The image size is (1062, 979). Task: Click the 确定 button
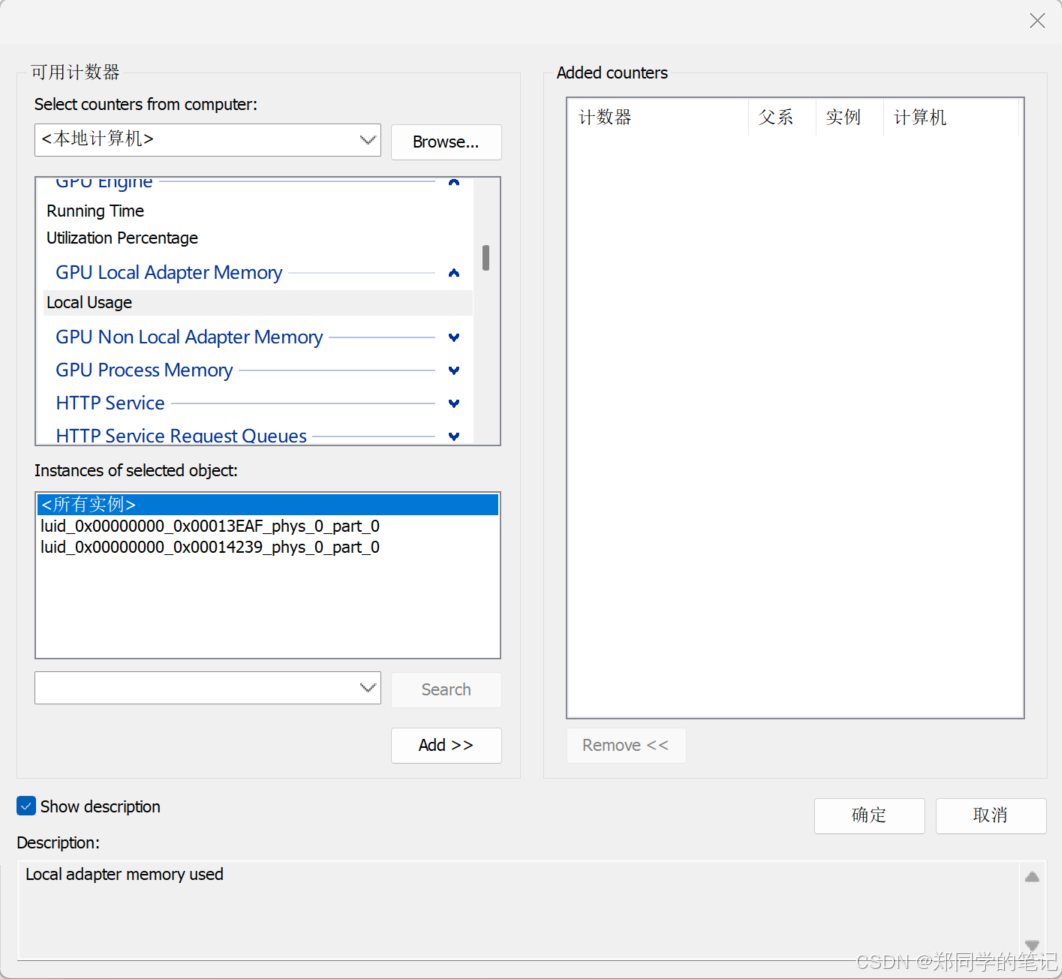point(869,815)
